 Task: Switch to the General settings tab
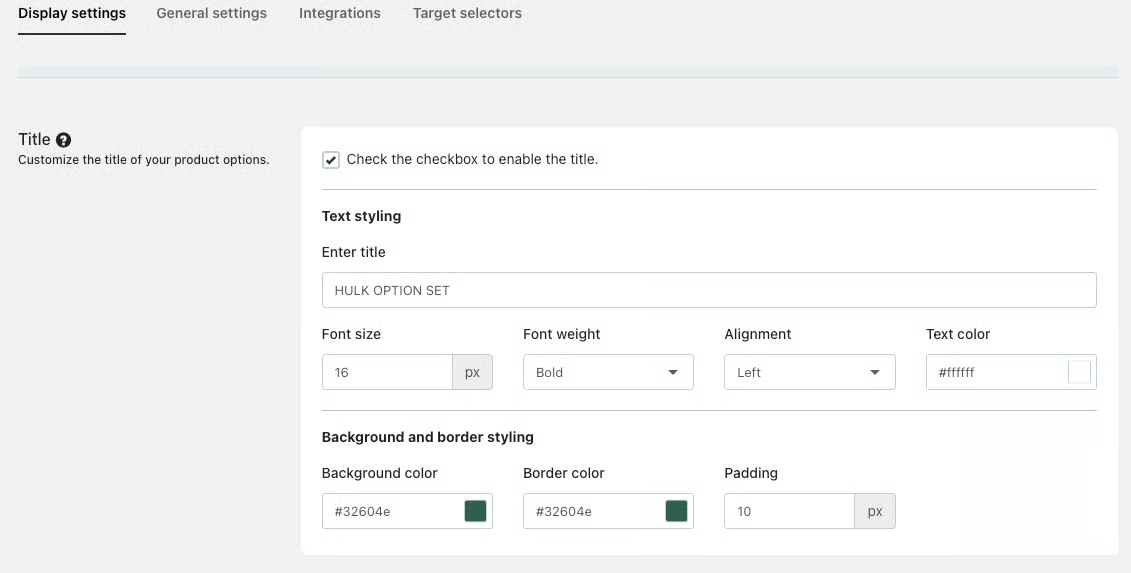point(212,14)
